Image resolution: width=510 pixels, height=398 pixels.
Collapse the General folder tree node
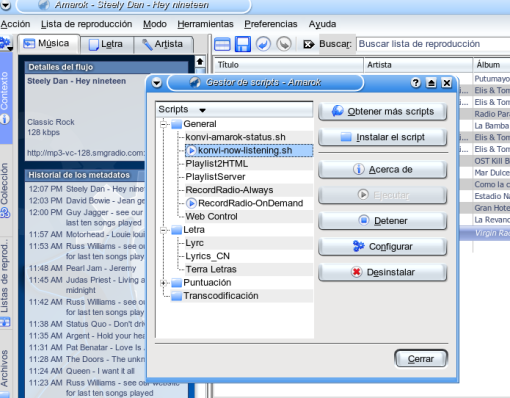[x=163, y=124]
